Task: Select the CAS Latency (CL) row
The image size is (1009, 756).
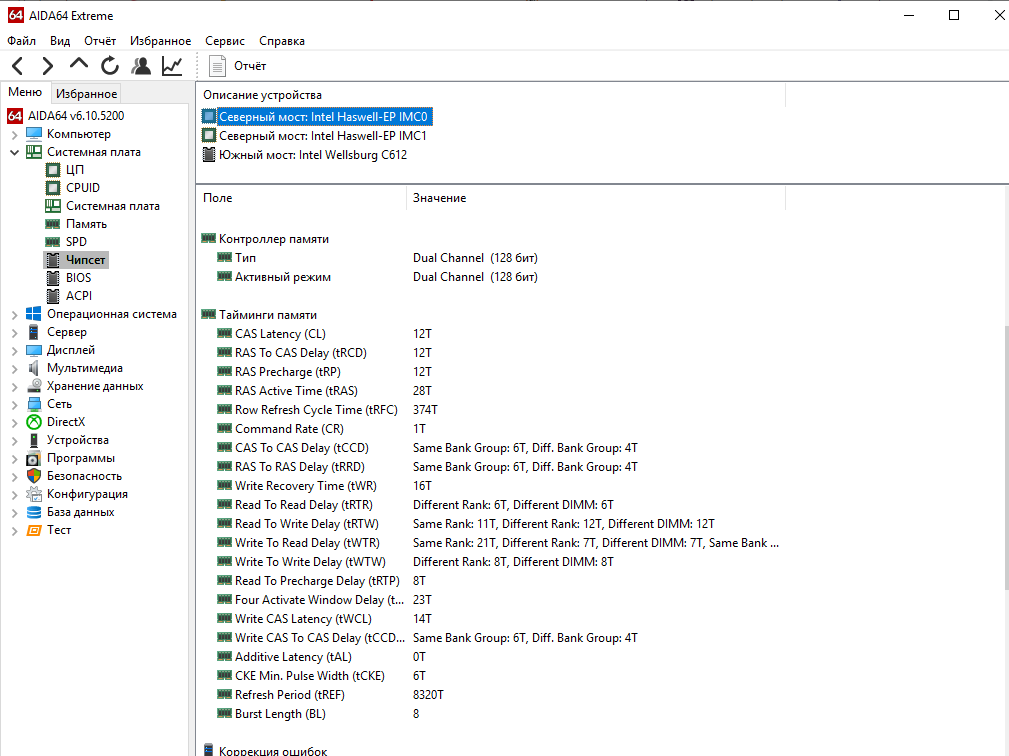Action: pos(490,334)
